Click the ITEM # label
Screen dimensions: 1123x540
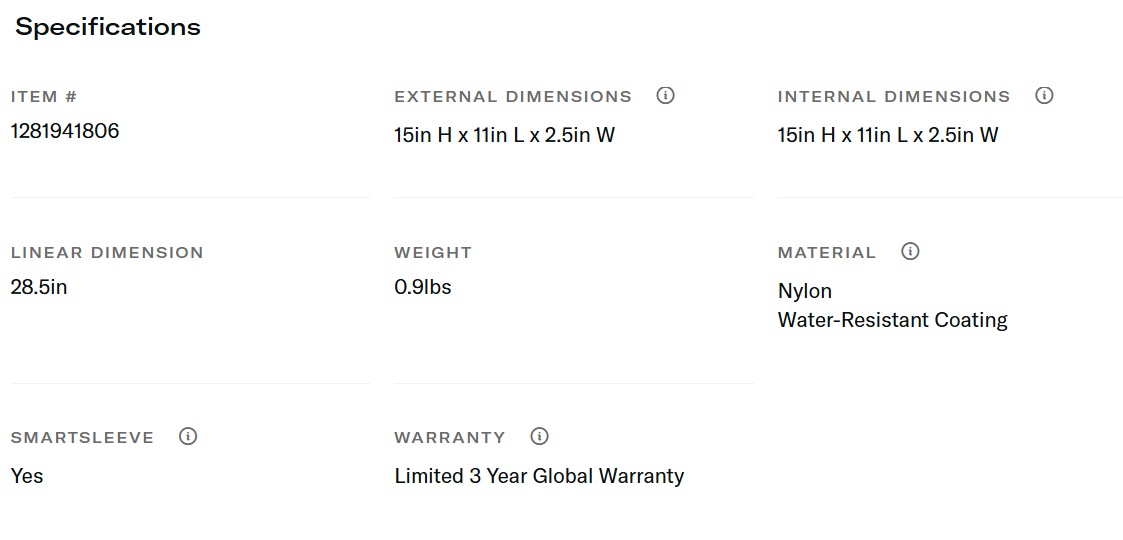click(x=44, y=97)
